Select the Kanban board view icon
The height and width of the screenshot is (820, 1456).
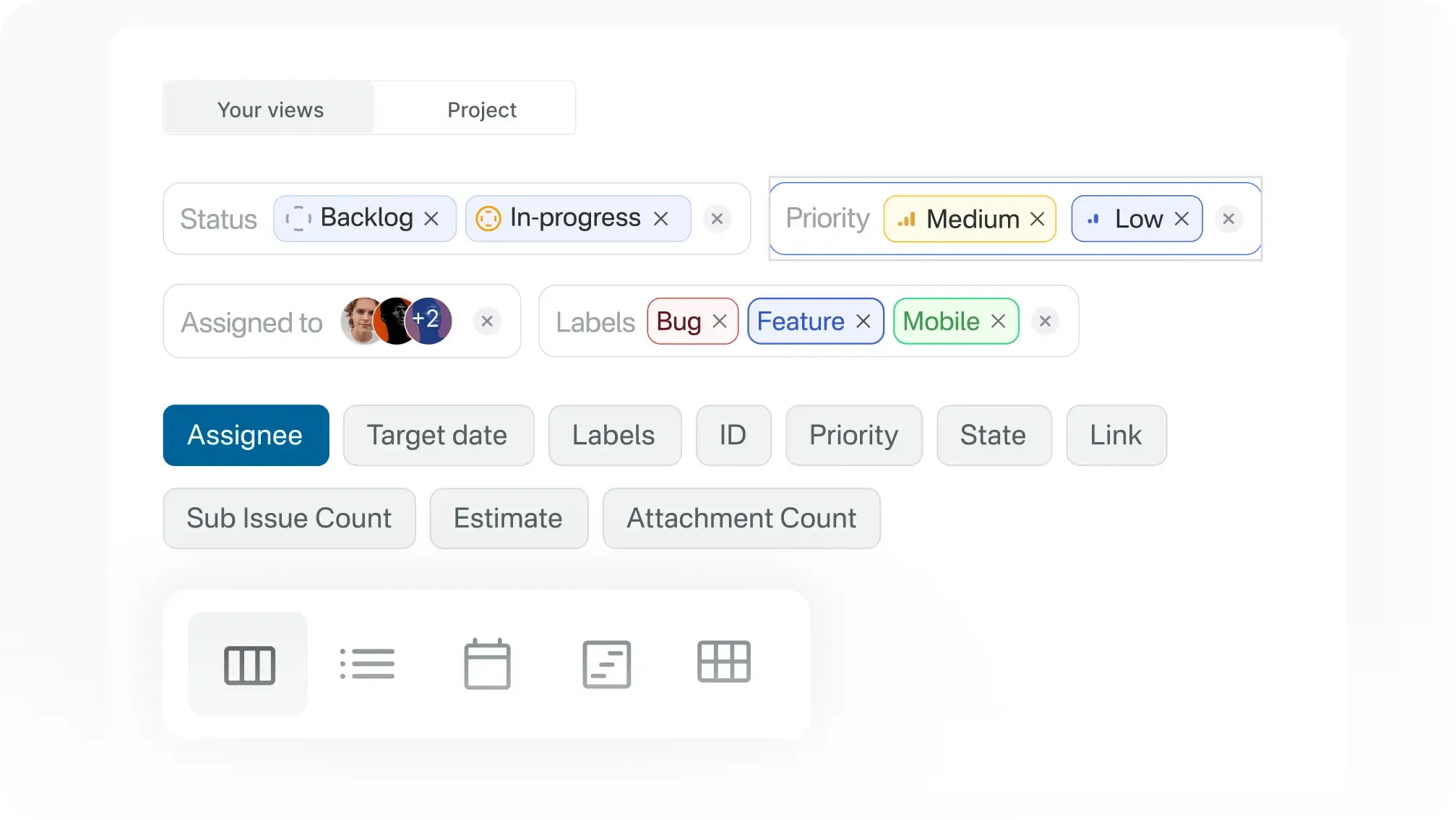(x=248, y=664)
